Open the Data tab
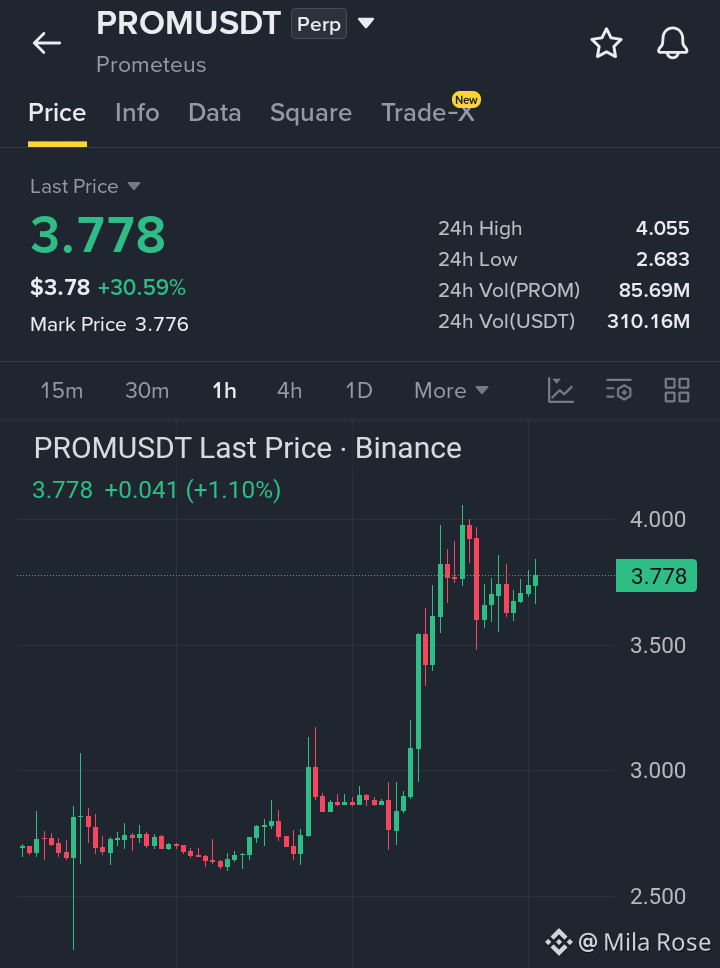This screenshot has height=968, width=720. tap(215, 113)
